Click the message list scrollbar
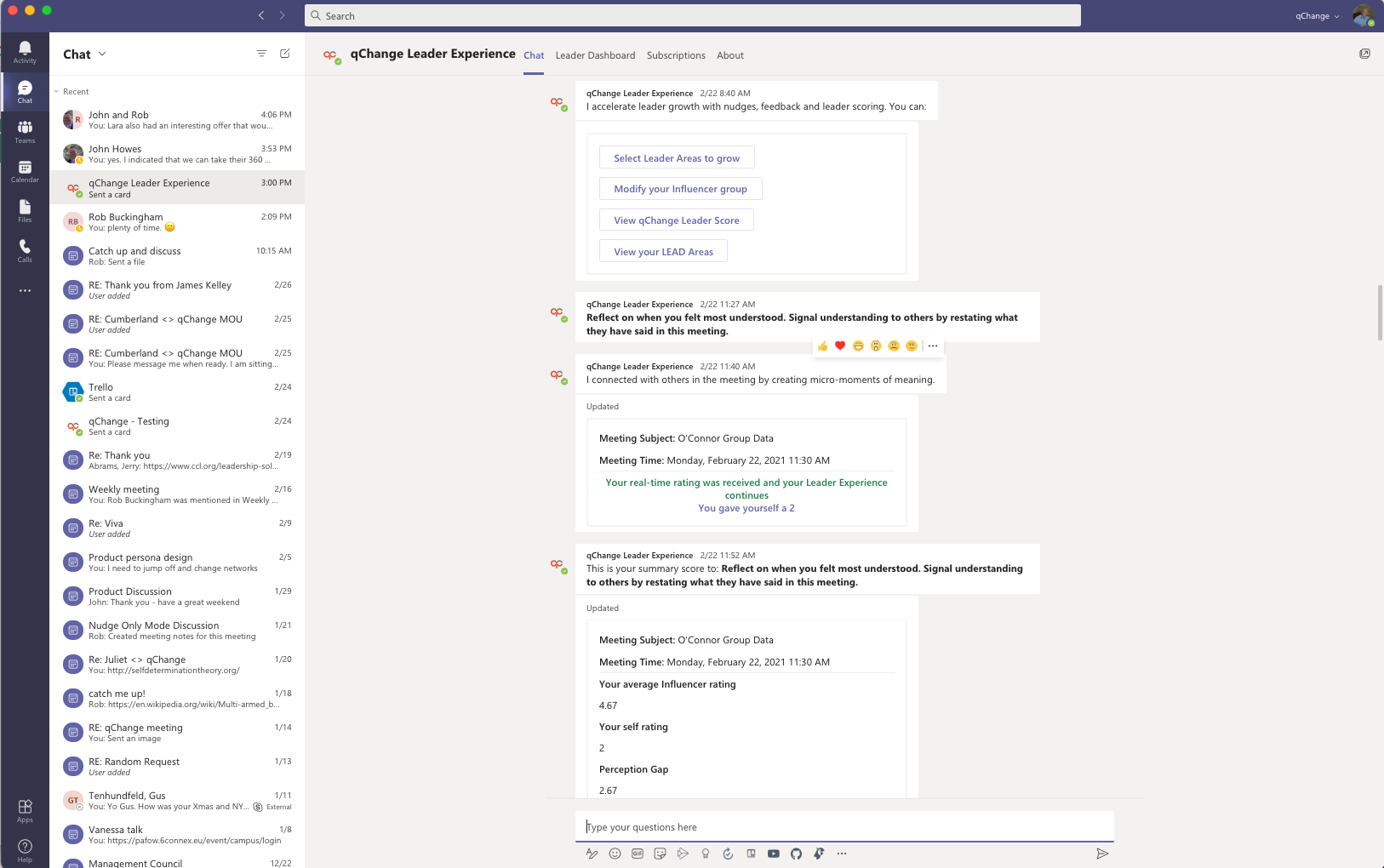Image resolution: width=1384 pixels, height=868 pixels. [1380, 313]
